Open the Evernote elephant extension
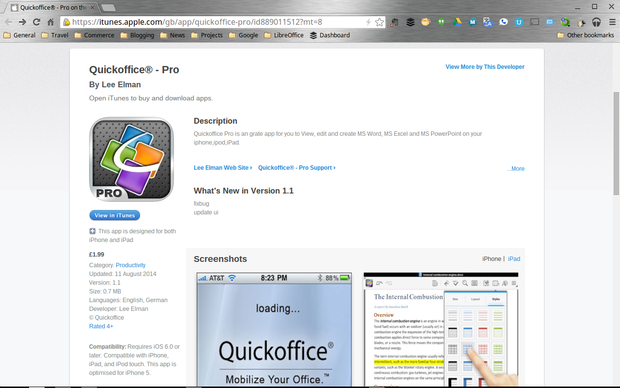 point(395,22)
